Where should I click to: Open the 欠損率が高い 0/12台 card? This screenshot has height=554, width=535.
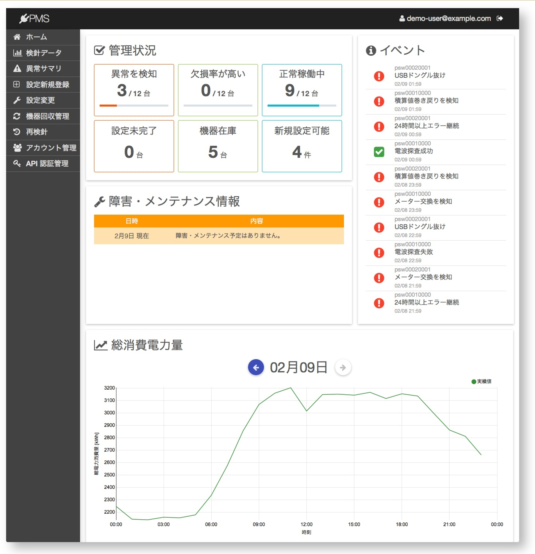[218, 90]
